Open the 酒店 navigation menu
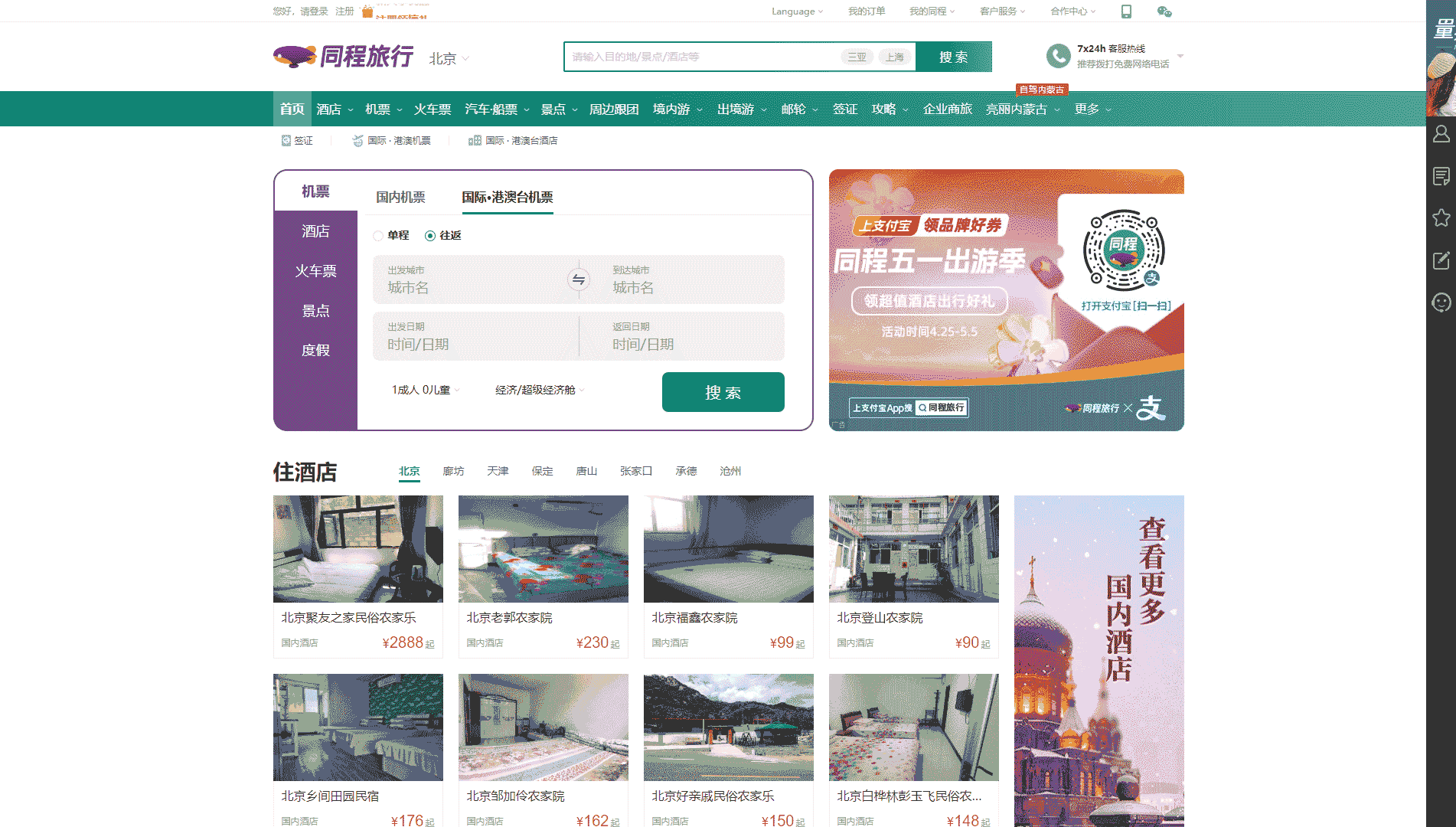This screenshot has height=827, width=1456. (x=335, y=110)
